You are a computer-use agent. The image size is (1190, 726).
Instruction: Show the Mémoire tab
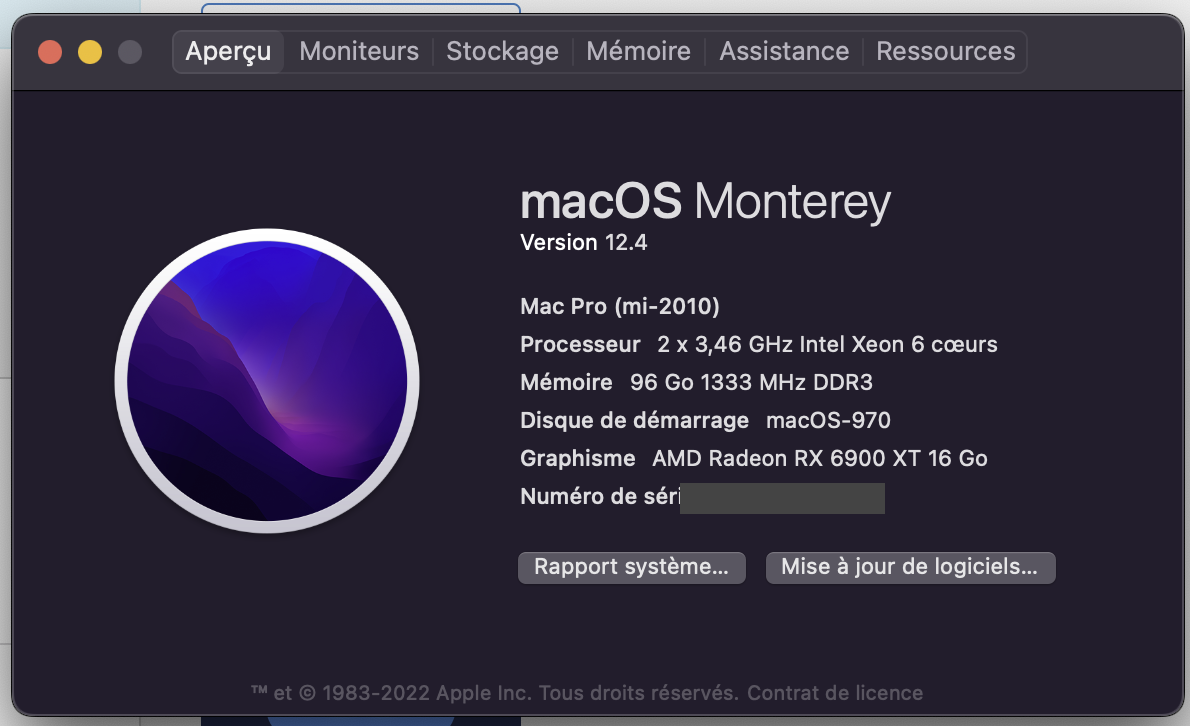[638, 52]
